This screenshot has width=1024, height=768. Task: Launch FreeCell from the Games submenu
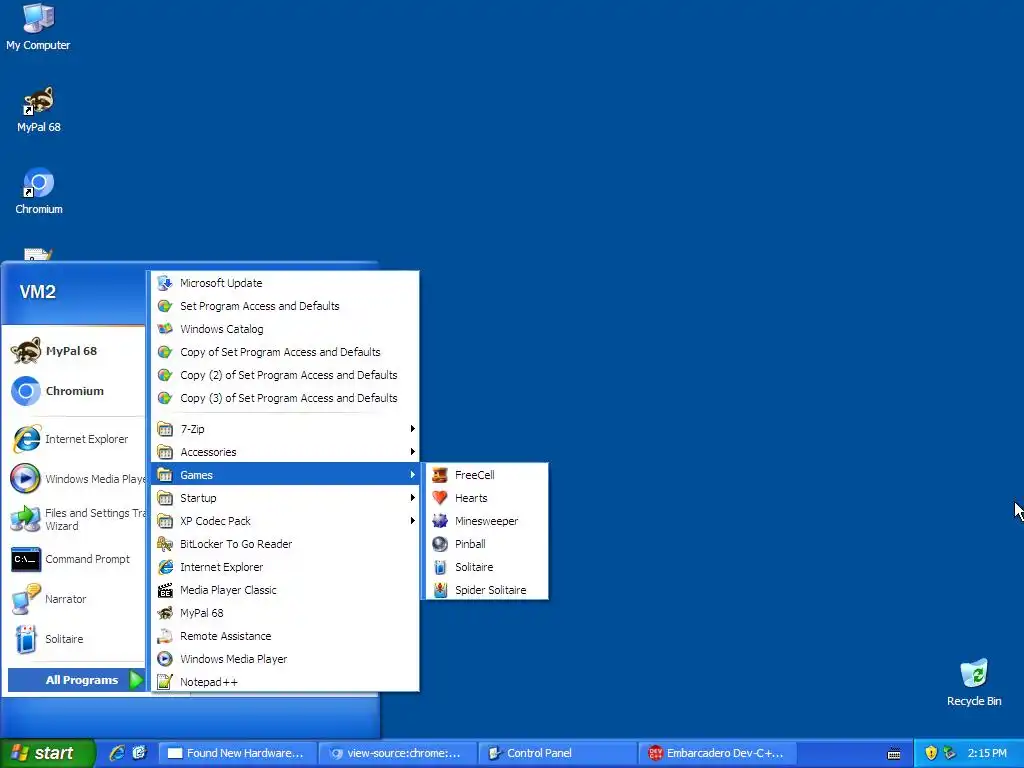pos(486,475)
